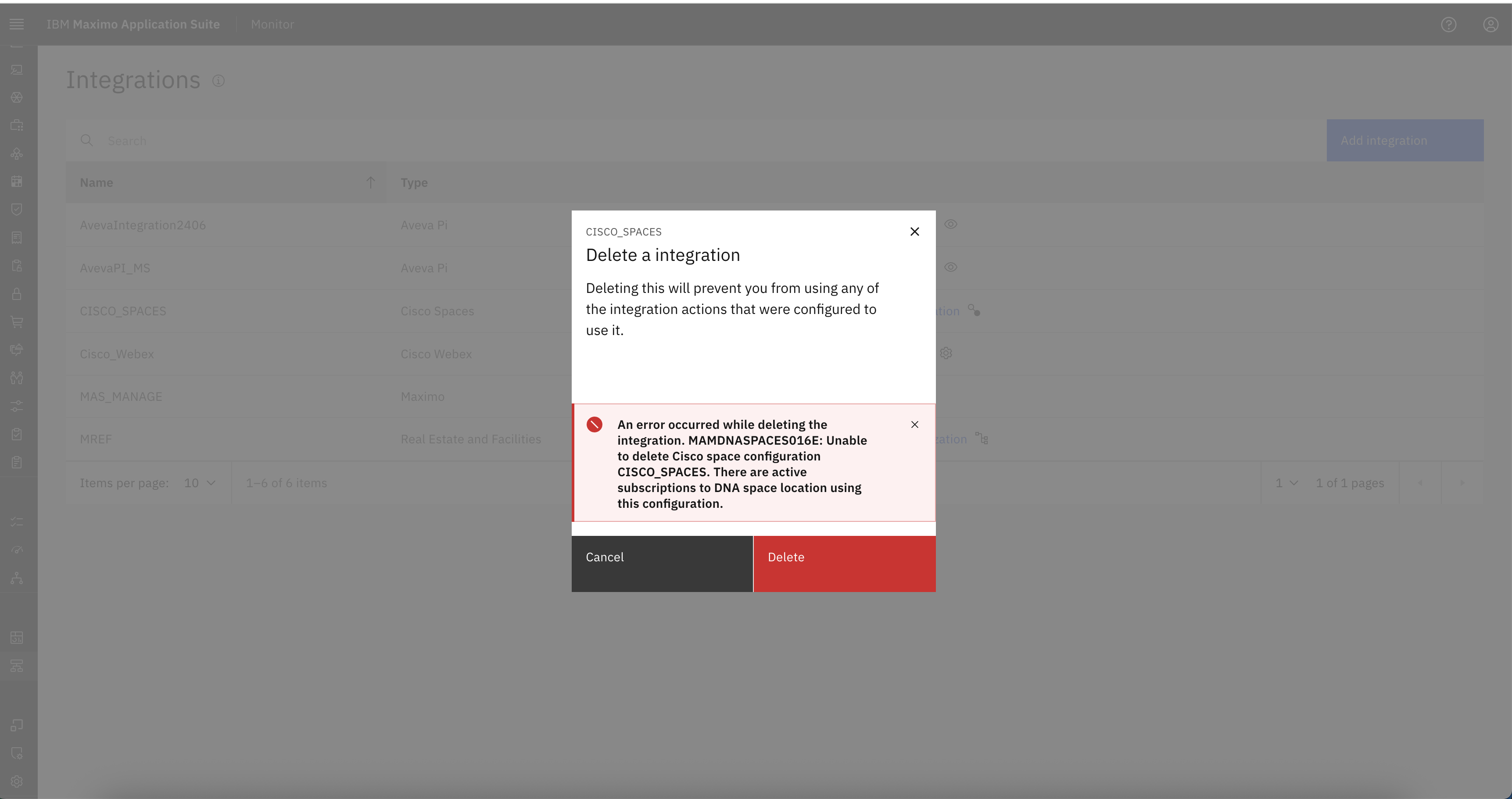Close the Delete a integration dialog
1512x799 pixels.
[914, 232]
